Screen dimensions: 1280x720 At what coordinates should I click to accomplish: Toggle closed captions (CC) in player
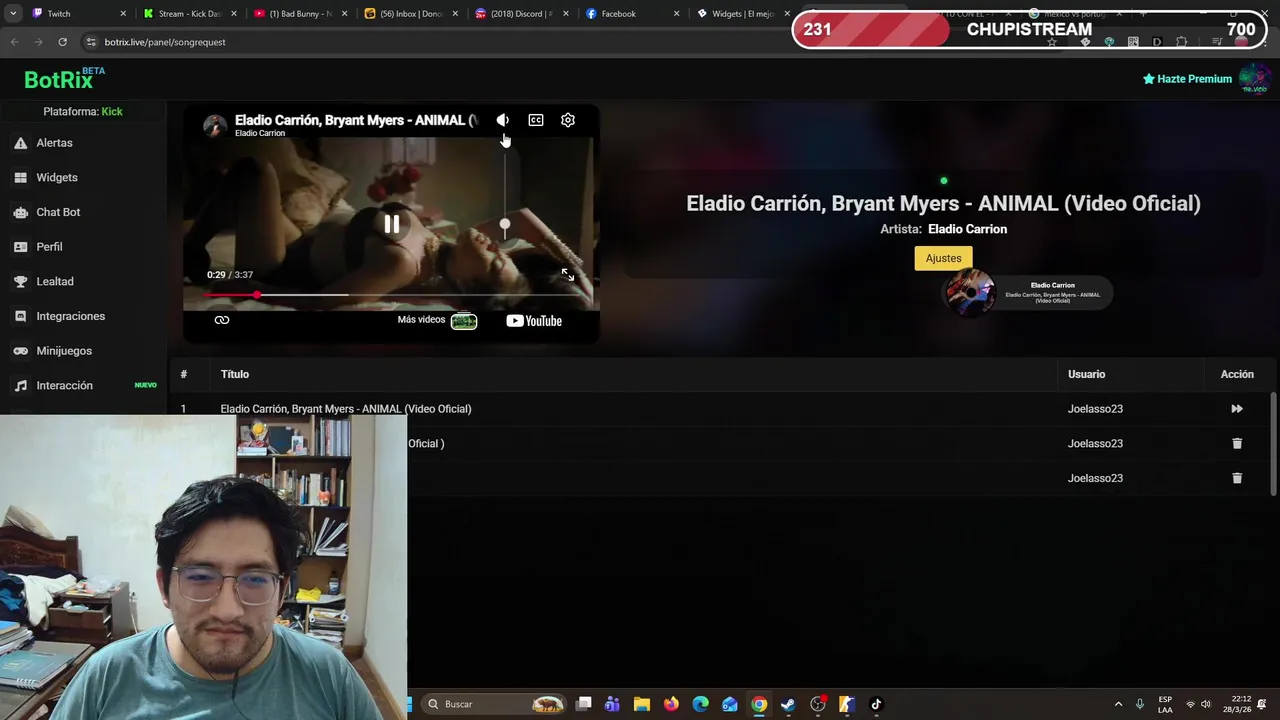click(536, 120)
